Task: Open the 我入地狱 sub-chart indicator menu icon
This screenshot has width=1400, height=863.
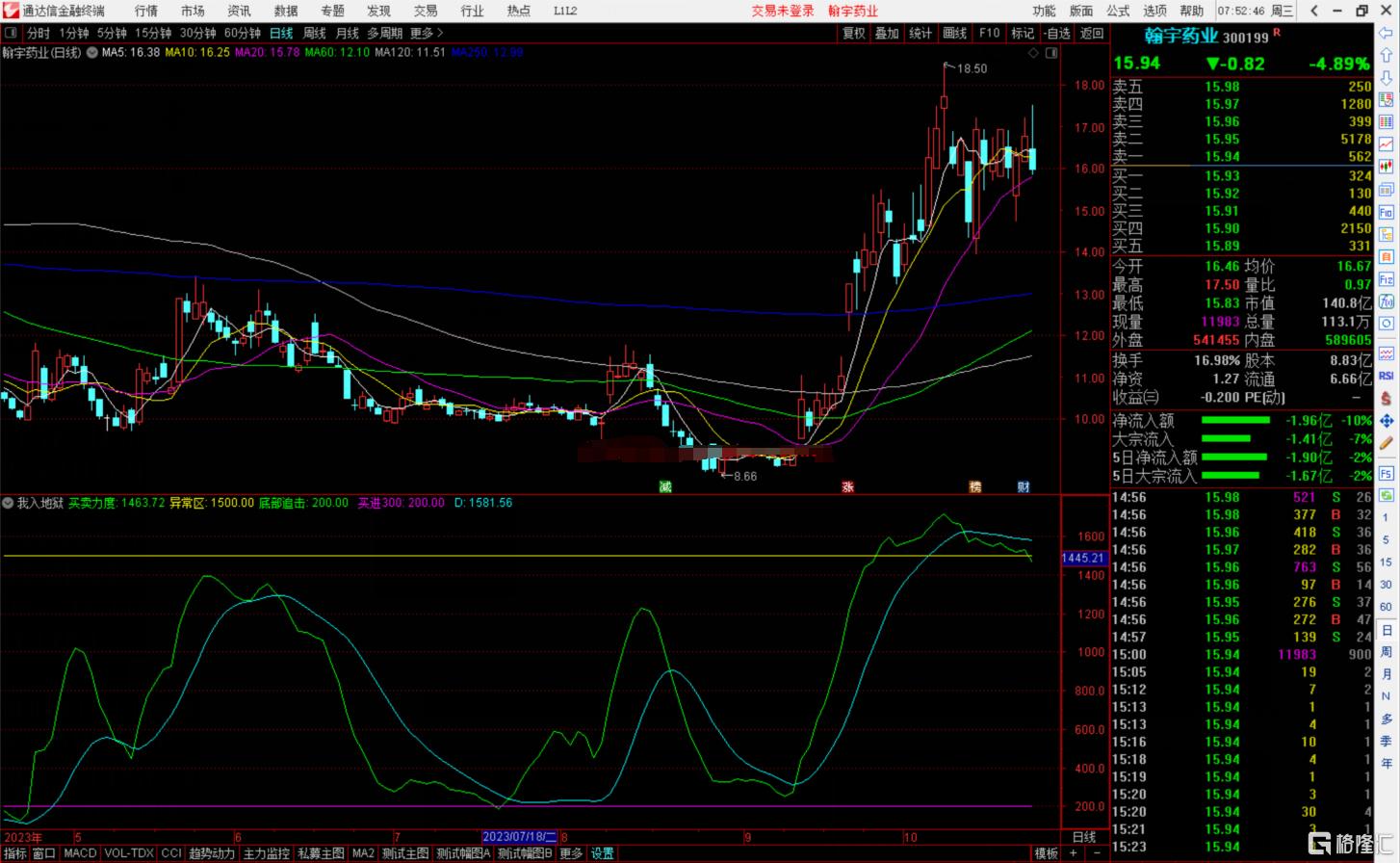Action: click(9, 503)
